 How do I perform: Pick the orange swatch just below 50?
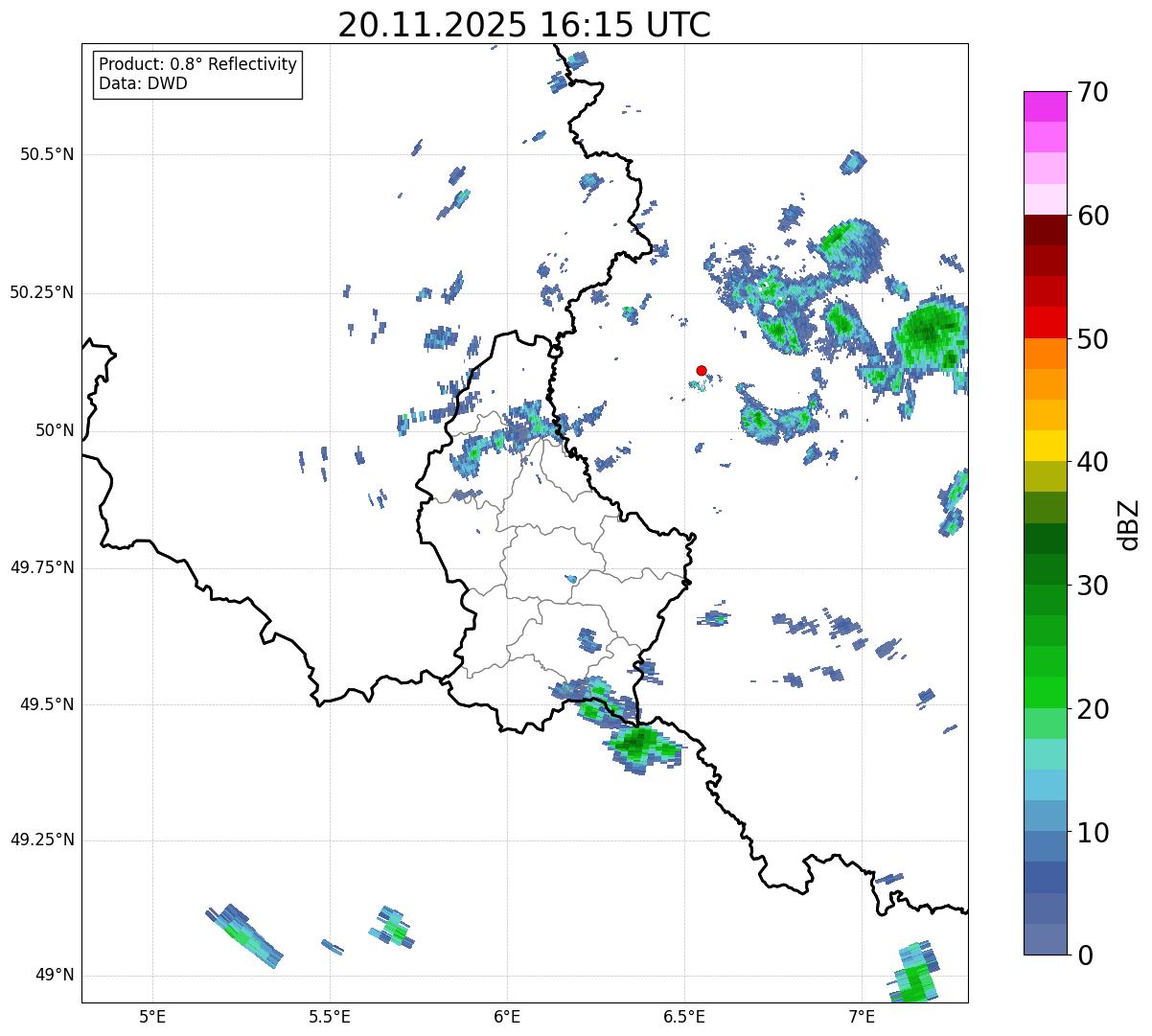click(x=1045, y=354)
